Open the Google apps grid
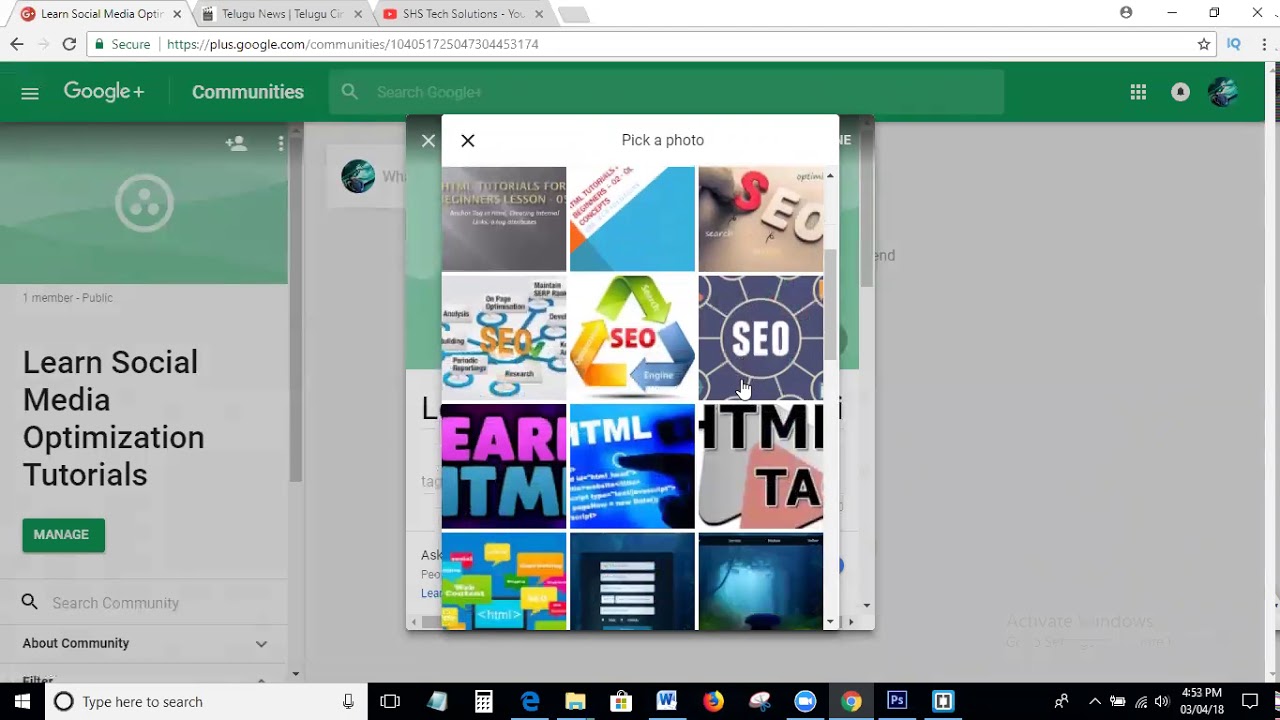The image size is (1280, 720). (x=1138, y=92)
